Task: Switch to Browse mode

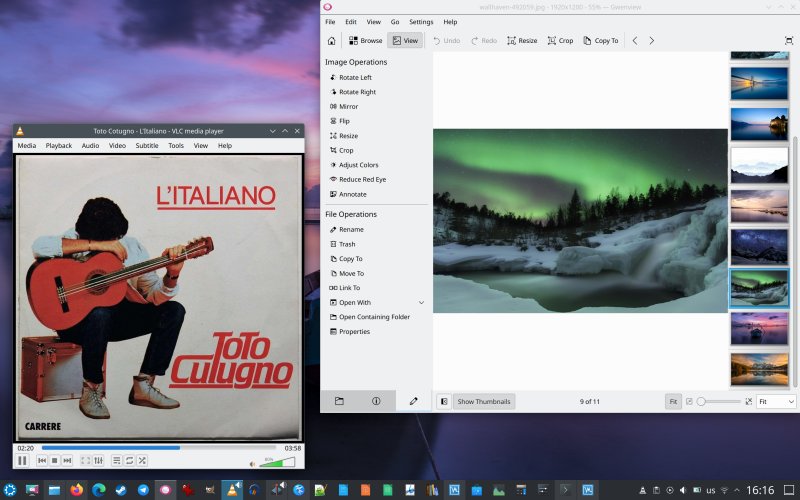Action: (365, 41)
